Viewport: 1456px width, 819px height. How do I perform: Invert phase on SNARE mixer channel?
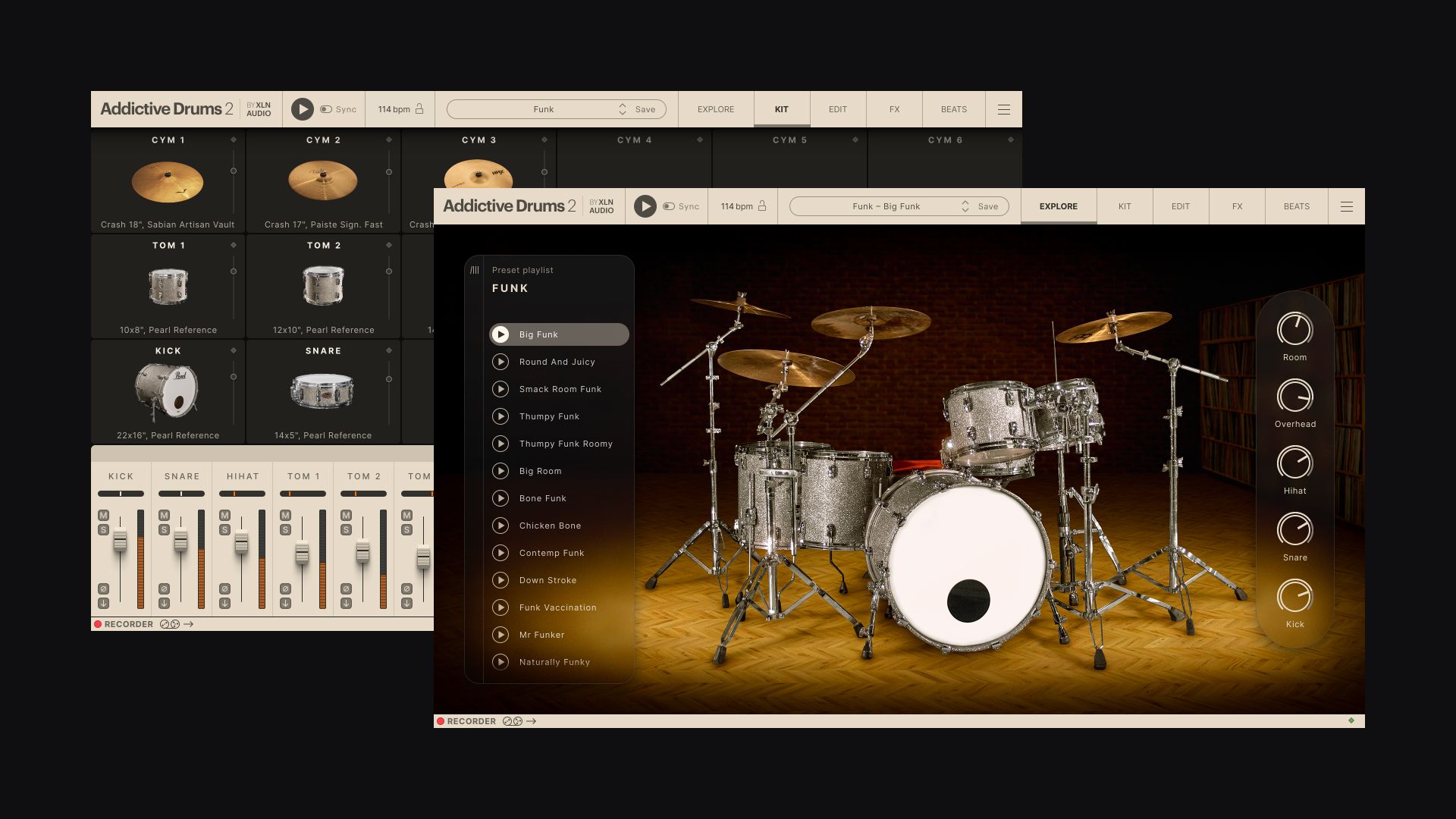pyautogui.click(x=164, y=588)
